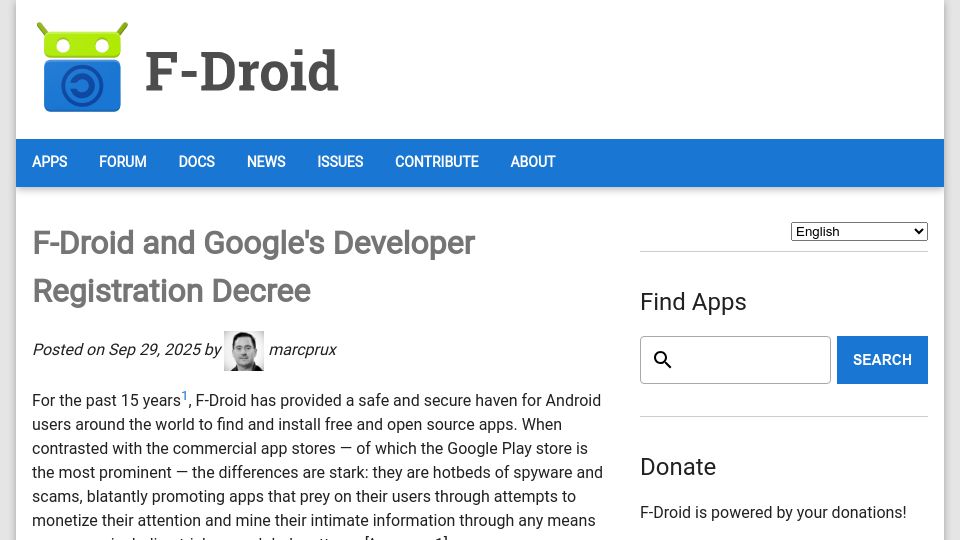Click the marcprux author name
The width and height of the screenshot is (960, 540).
tap(302, 350)
